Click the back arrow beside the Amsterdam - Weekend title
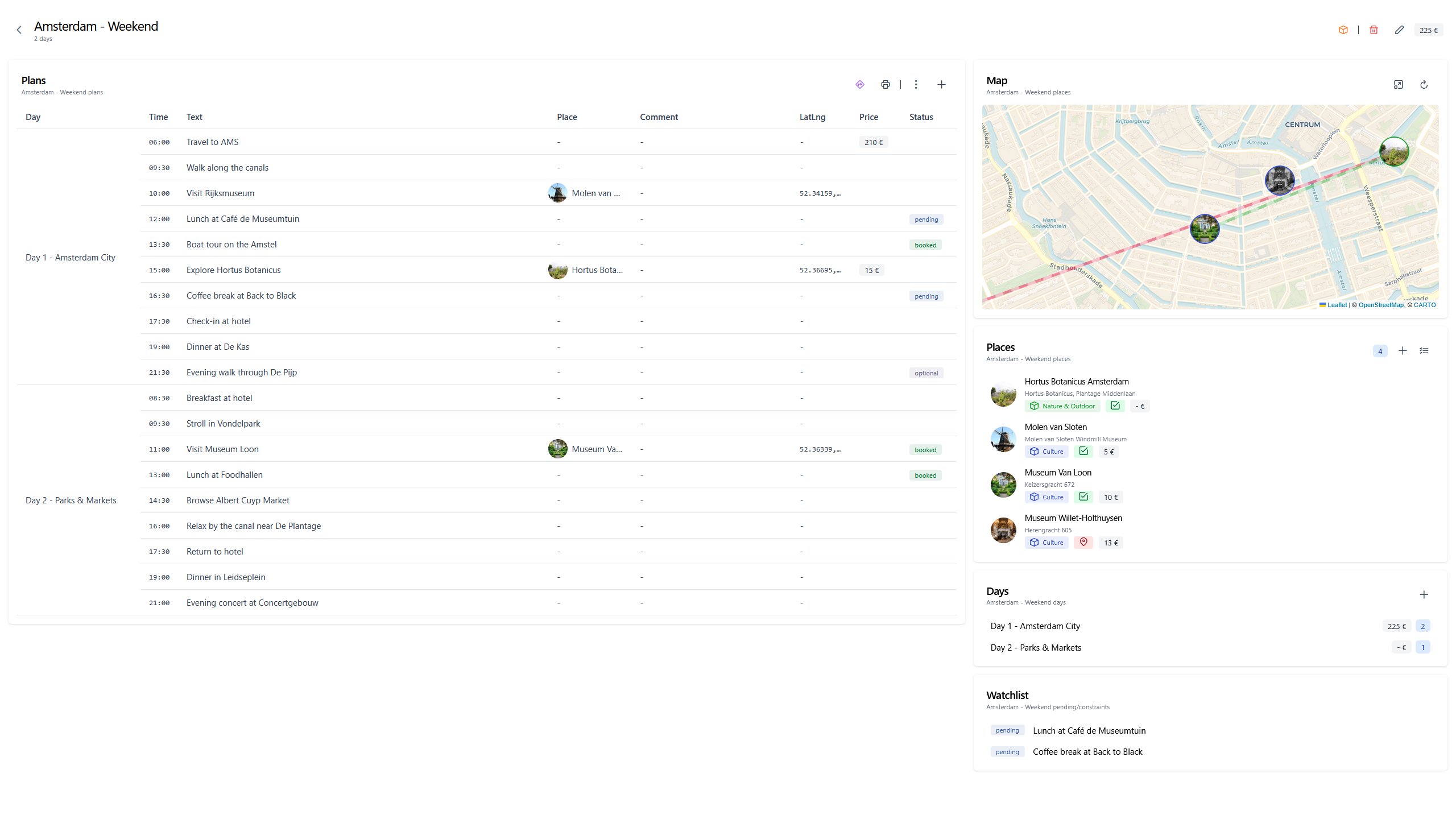 (19, 30)
